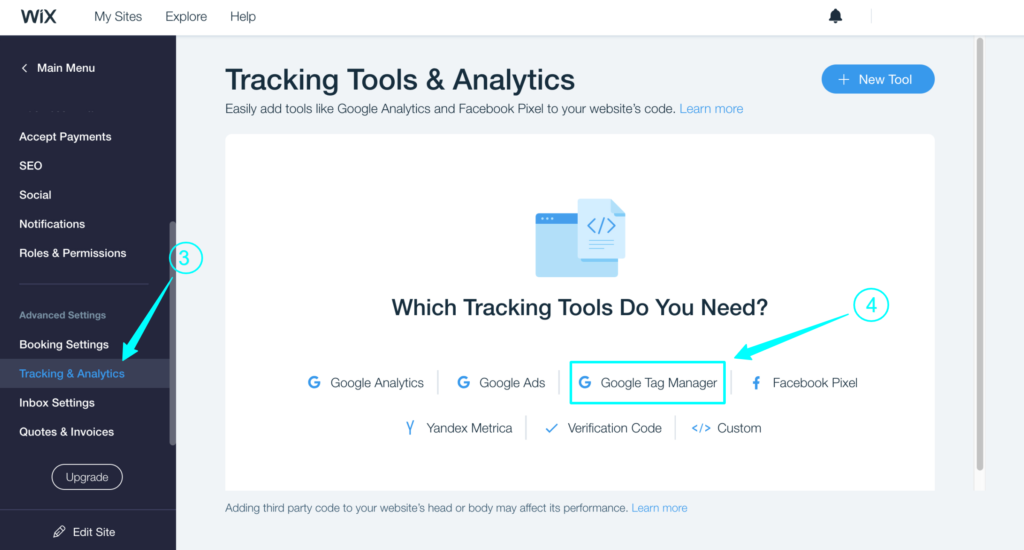Open SEO settings in sidebar
The height and width of the screenshot is (550, 1024).
click(31, 166)
